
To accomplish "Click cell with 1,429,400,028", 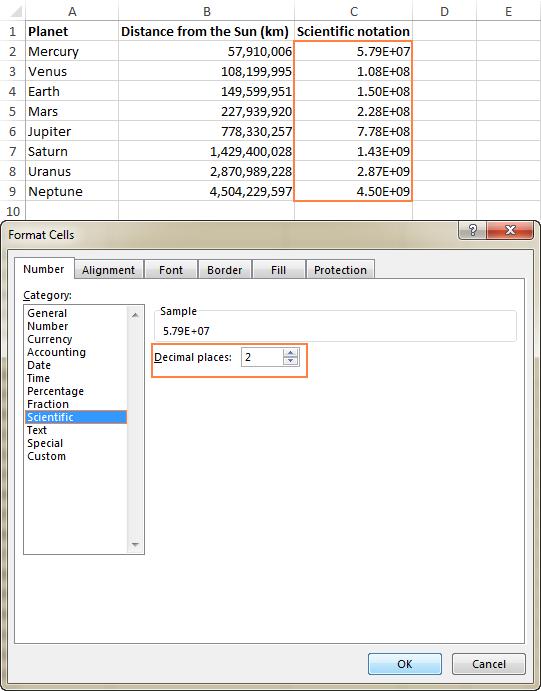I will (x=206, y=151).
